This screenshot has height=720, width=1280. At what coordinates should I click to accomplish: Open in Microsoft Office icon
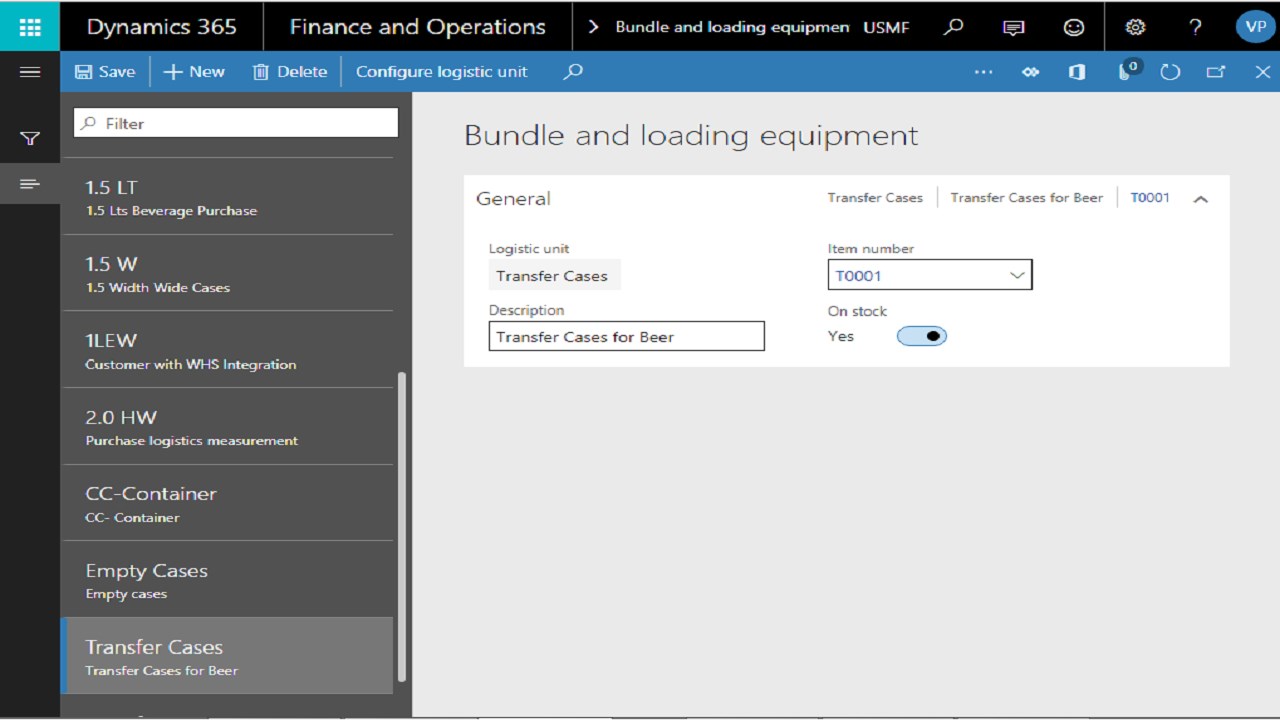[1077, 72]
